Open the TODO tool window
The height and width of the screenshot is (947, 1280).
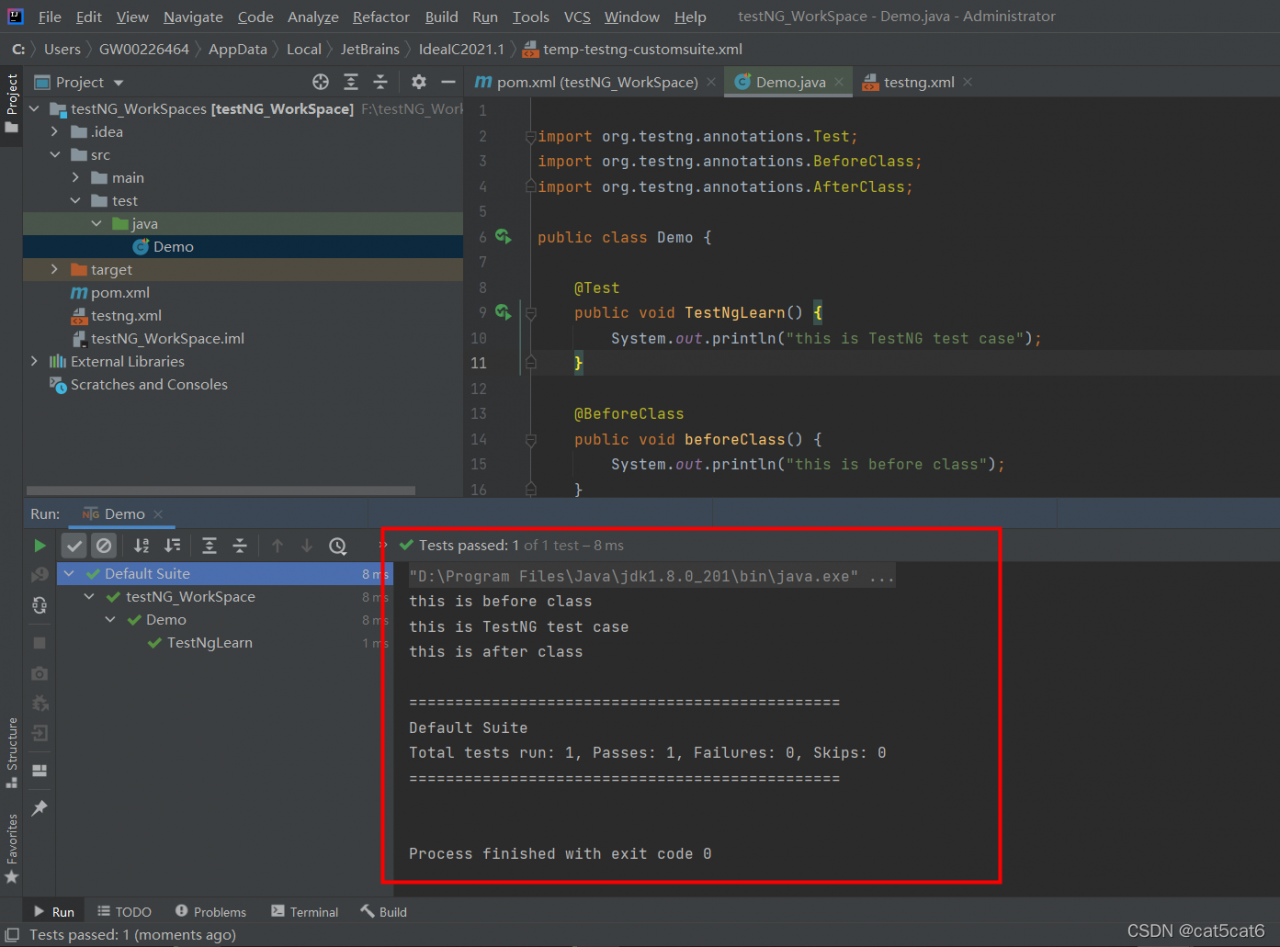pos(124,912)
